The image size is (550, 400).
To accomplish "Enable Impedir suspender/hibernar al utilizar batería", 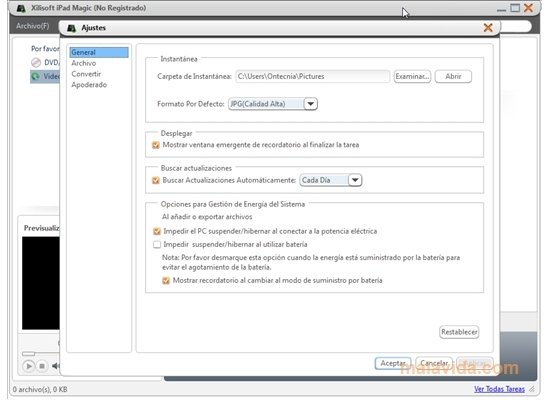I will tap(157, 244).
